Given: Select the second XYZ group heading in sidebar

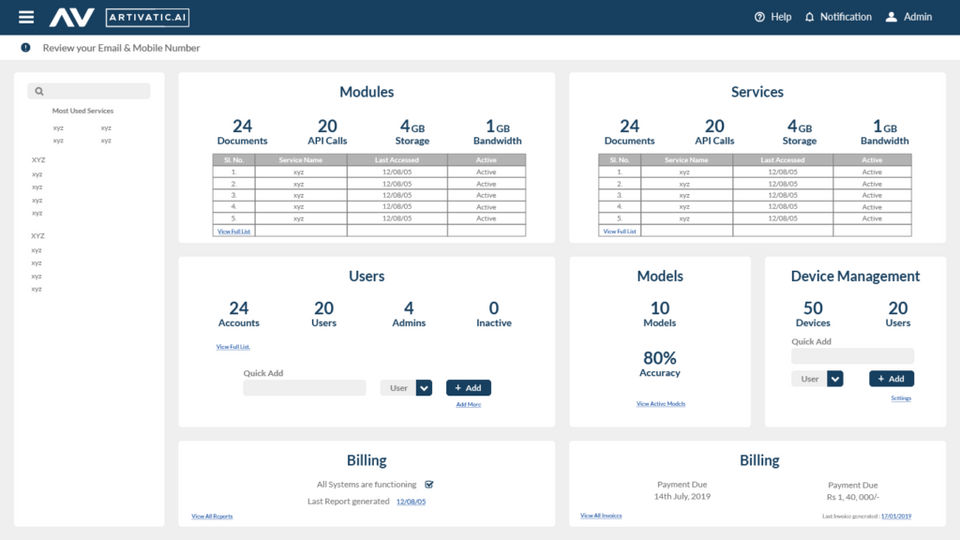Looking at the screenshot, I should pyautogui.click(x=38, y=236).
